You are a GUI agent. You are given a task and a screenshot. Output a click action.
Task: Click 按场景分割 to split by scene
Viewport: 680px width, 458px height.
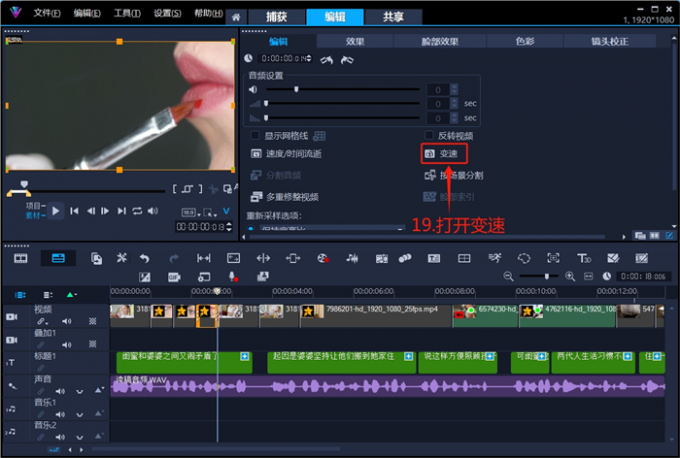tap(453, 175)
